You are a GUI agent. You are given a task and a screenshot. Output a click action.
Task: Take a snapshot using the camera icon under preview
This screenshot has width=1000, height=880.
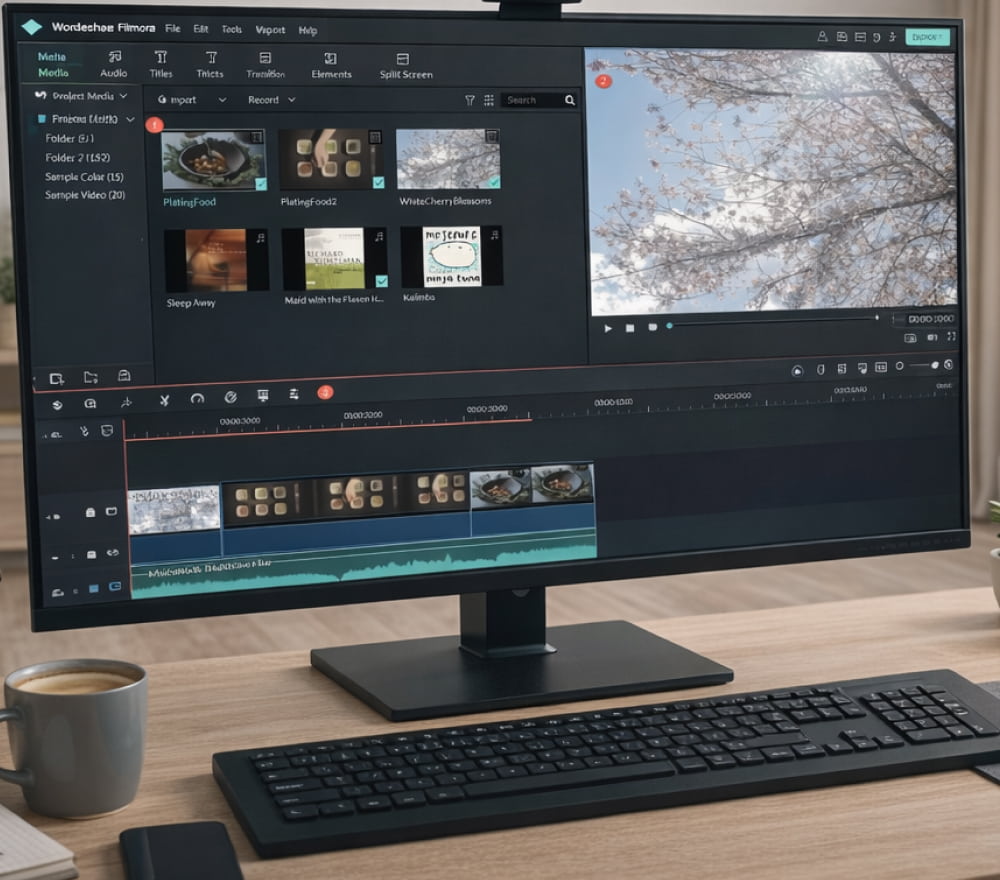coord(930,337)
